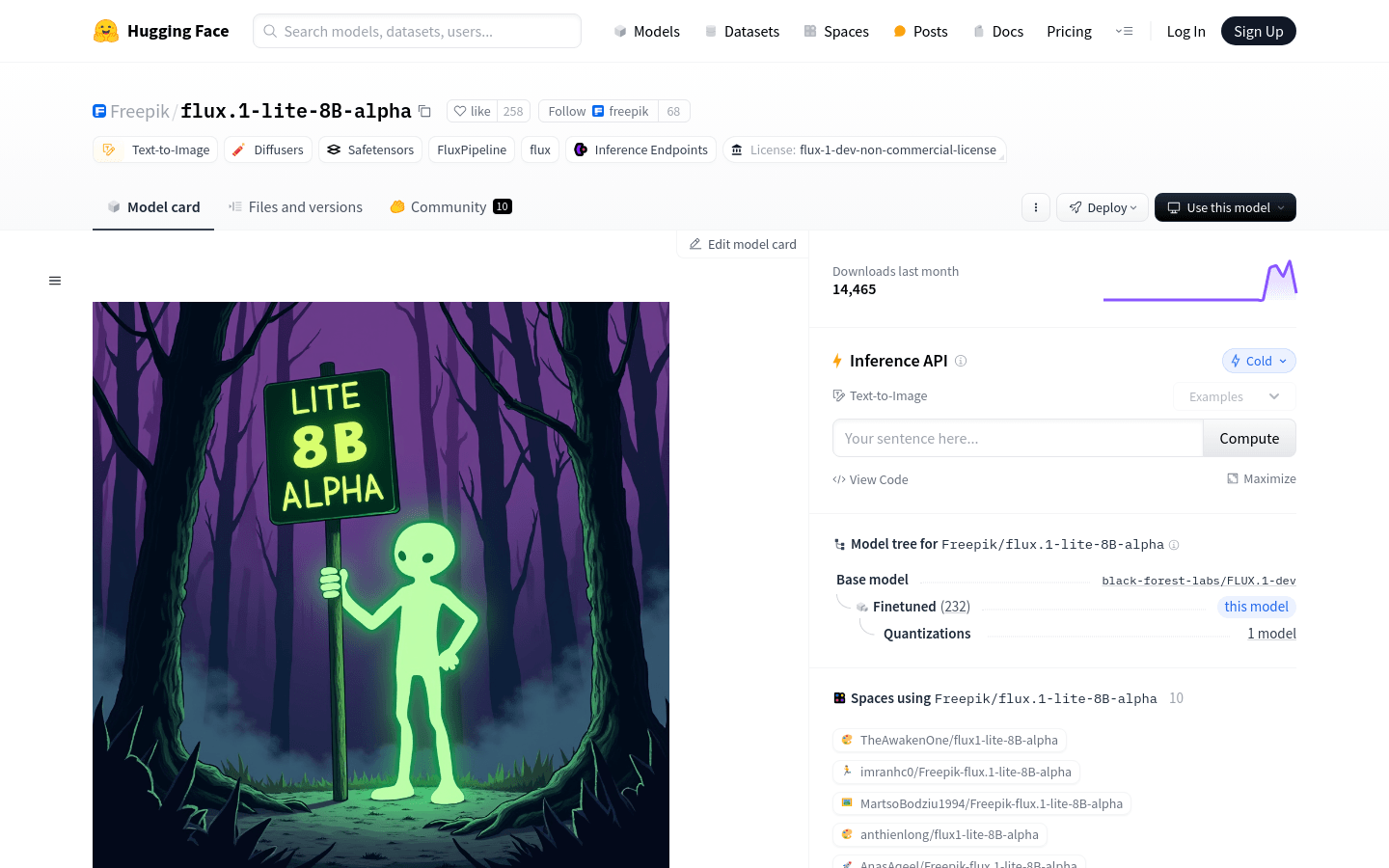Screen dimensions: 1389x868
Task: Open the table of contents hamburger icon
Action: [55, 281]
